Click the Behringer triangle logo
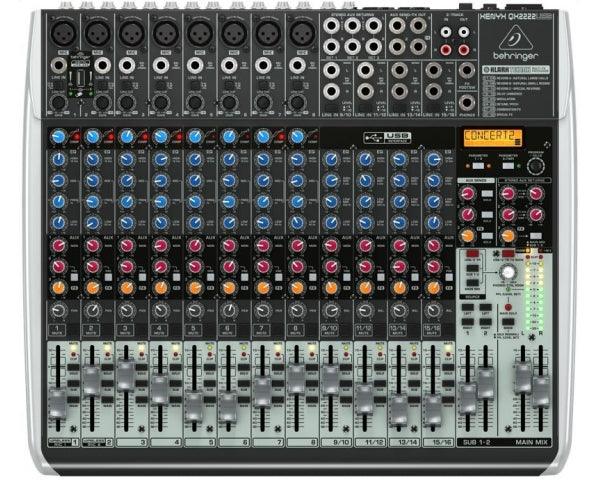The width and height of the screenshot is (600, 480). click(x=515, y=38)
